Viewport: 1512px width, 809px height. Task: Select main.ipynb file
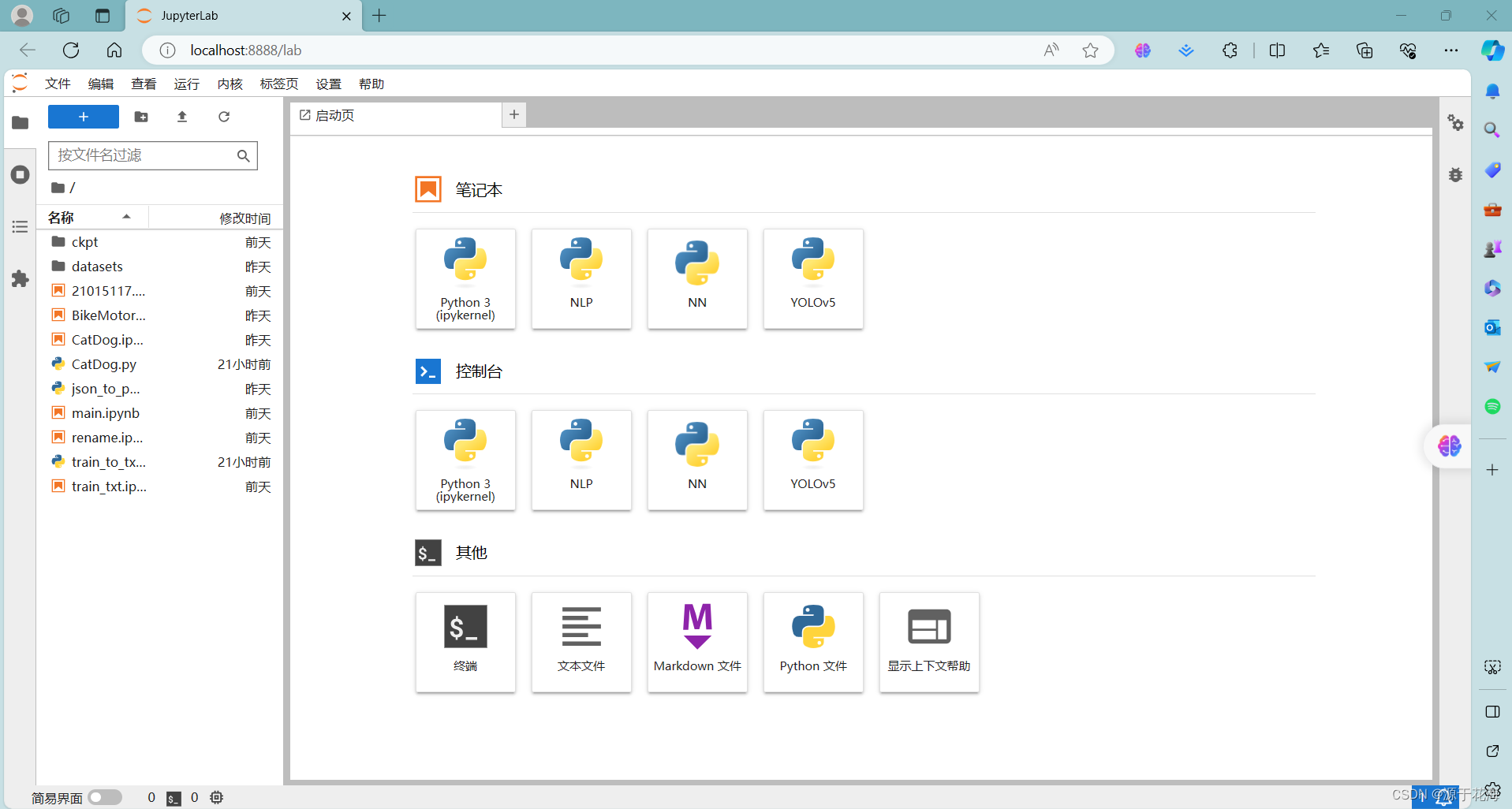click(x=161, y=413)
